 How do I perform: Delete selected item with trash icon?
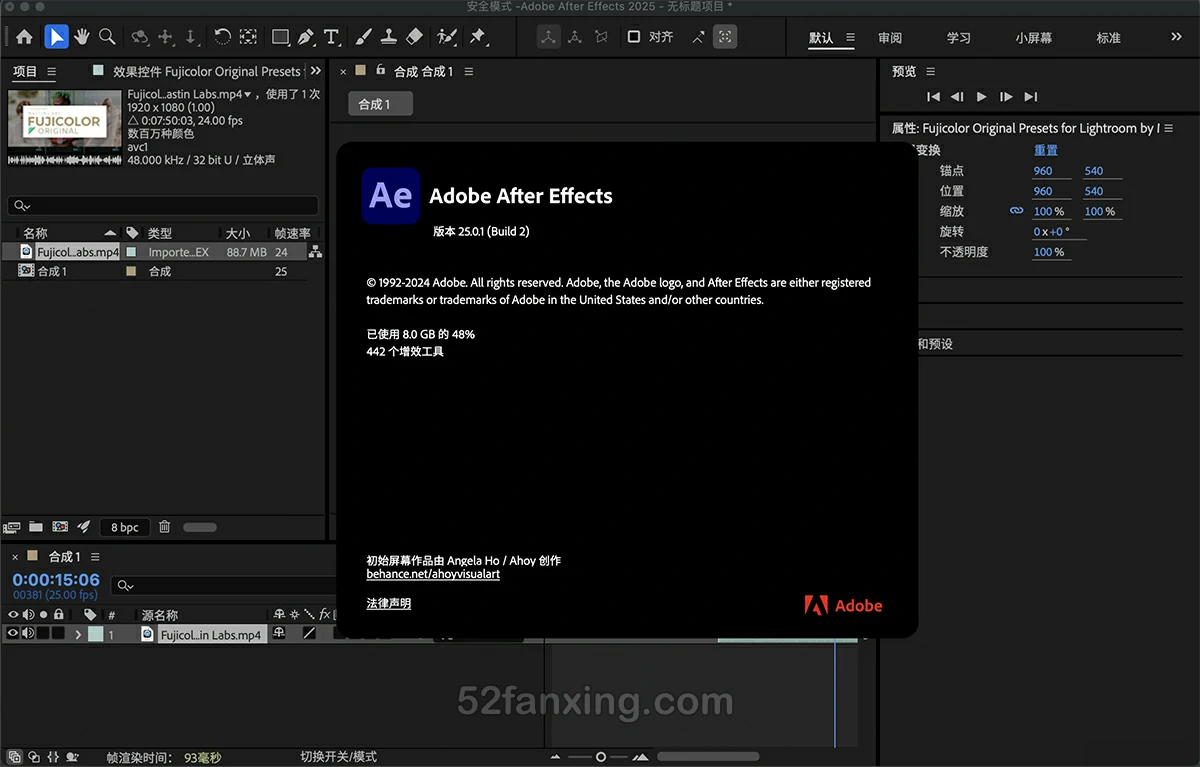(x=165, y=527)
